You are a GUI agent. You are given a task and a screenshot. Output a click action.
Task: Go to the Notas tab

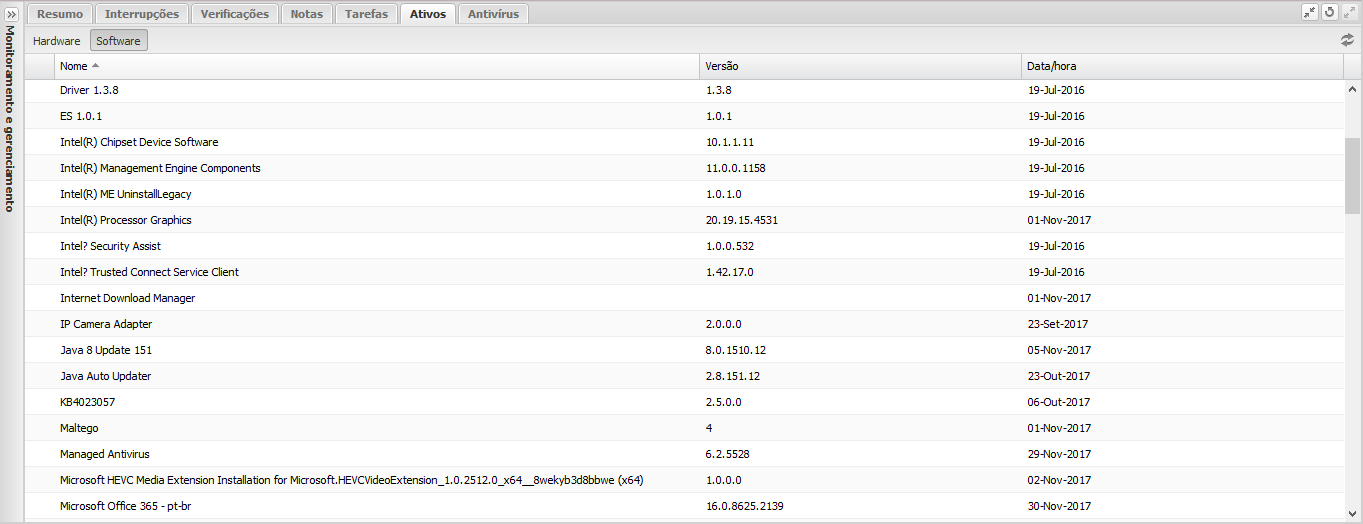pyautogui.click(x=307, y=14)
